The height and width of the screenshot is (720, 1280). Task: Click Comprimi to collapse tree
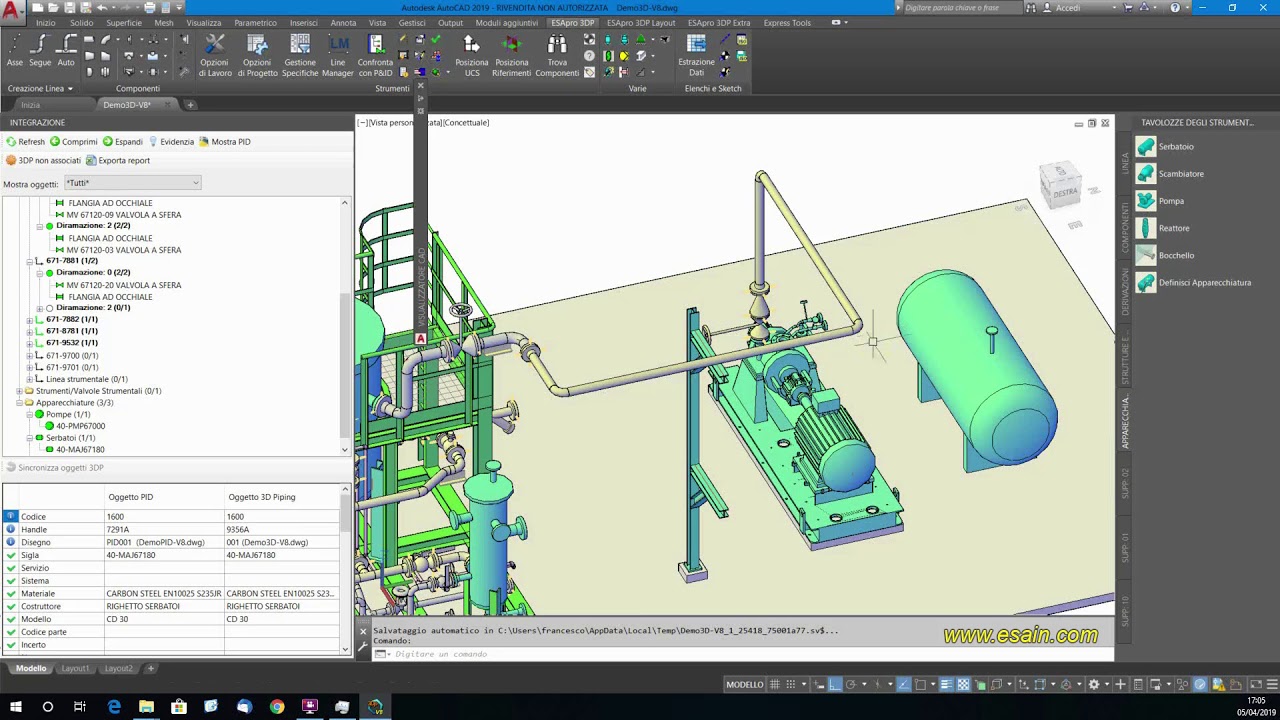point(74,142)
